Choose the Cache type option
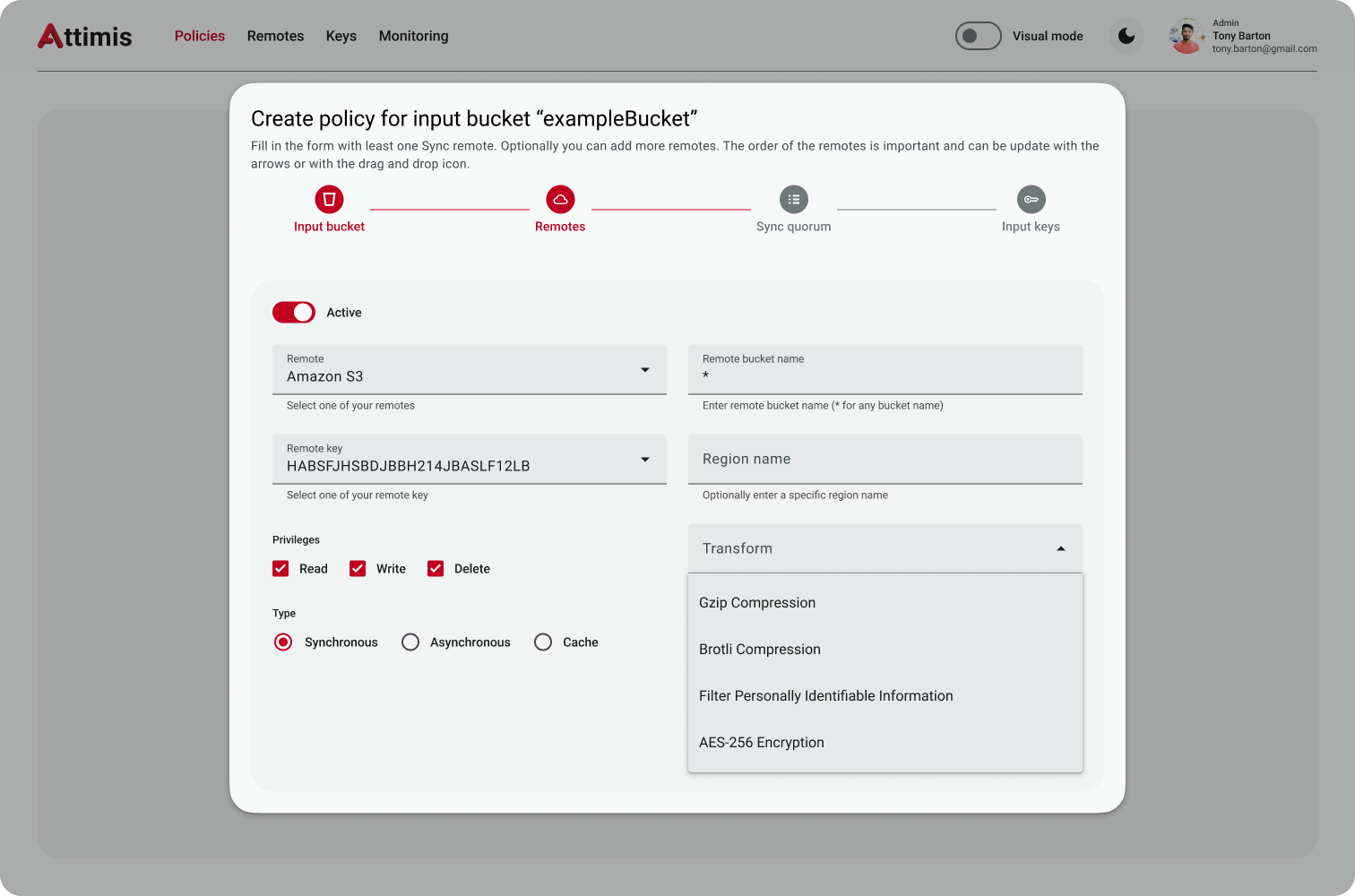This screenshot has height=896, width=1355. click(543, 642)
